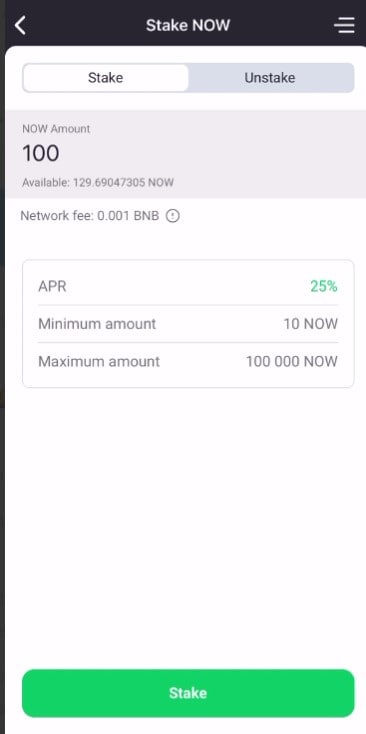Click the Network fee 0.001 BNB text
Viewport: 366px width, 734px height.
pyautogui.click(x=90, y=216)
